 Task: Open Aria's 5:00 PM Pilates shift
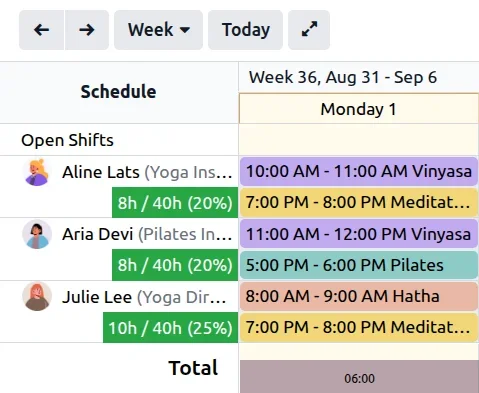359,265
